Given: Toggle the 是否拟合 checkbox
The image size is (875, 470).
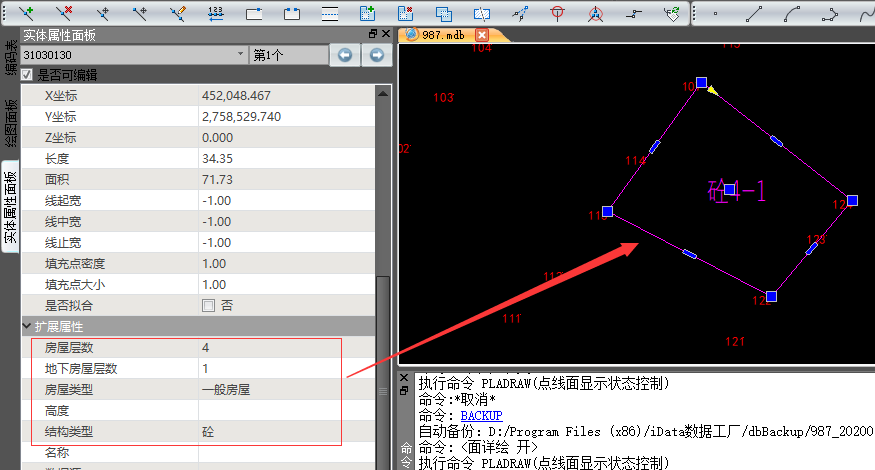Looking at the screenshot, I should point(208,305).
